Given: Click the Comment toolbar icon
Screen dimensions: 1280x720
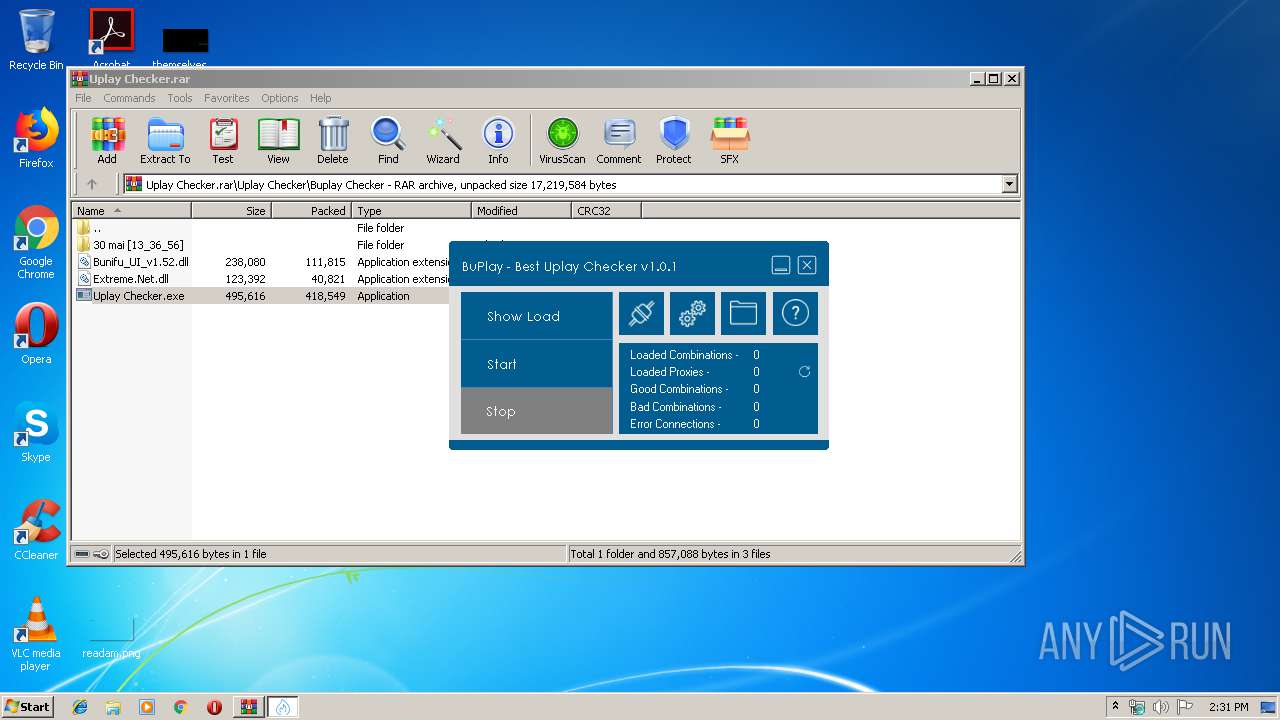Looking at the screenshot, I should pyautogui.click(x=619, y=140).
